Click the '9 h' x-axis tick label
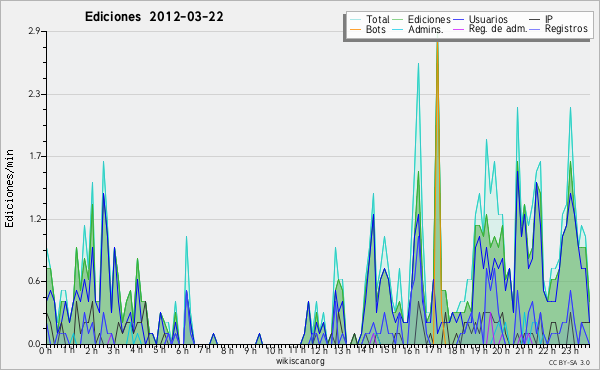Screen dimensions: 600x370 pos(250,350)
